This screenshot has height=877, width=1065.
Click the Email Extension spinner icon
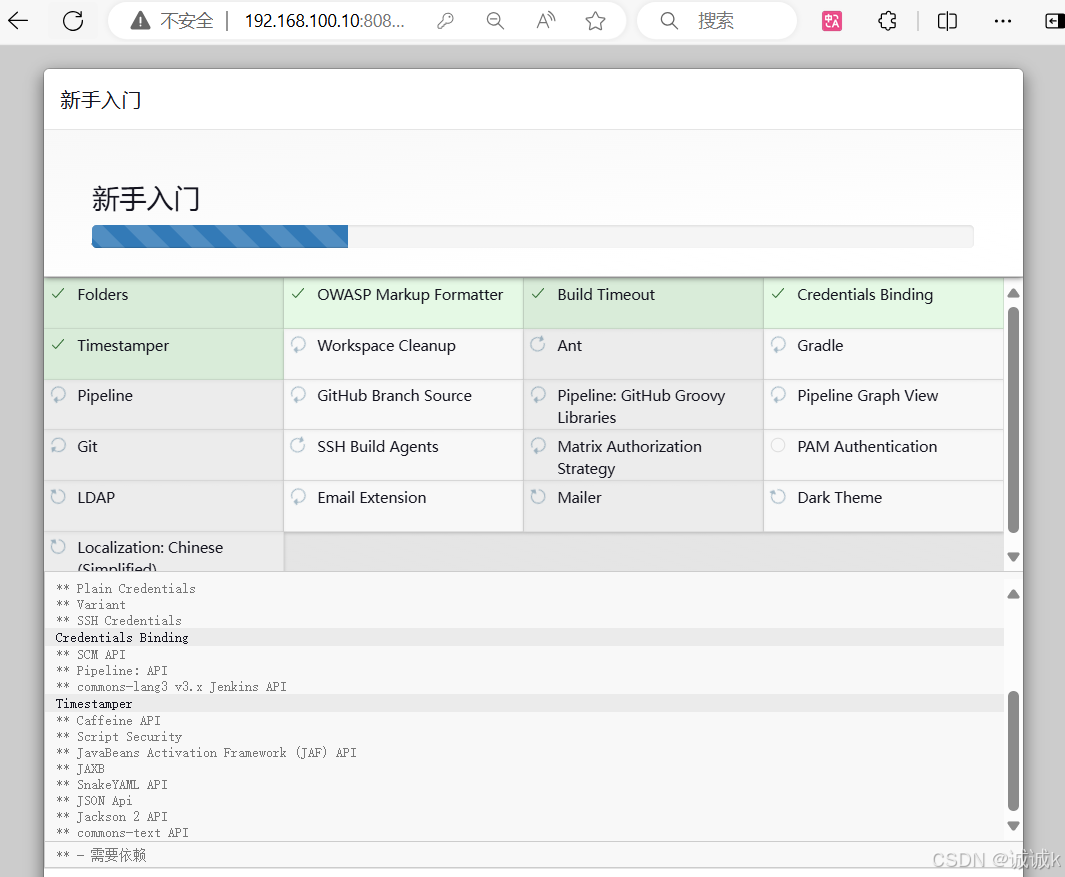[298, 497]
